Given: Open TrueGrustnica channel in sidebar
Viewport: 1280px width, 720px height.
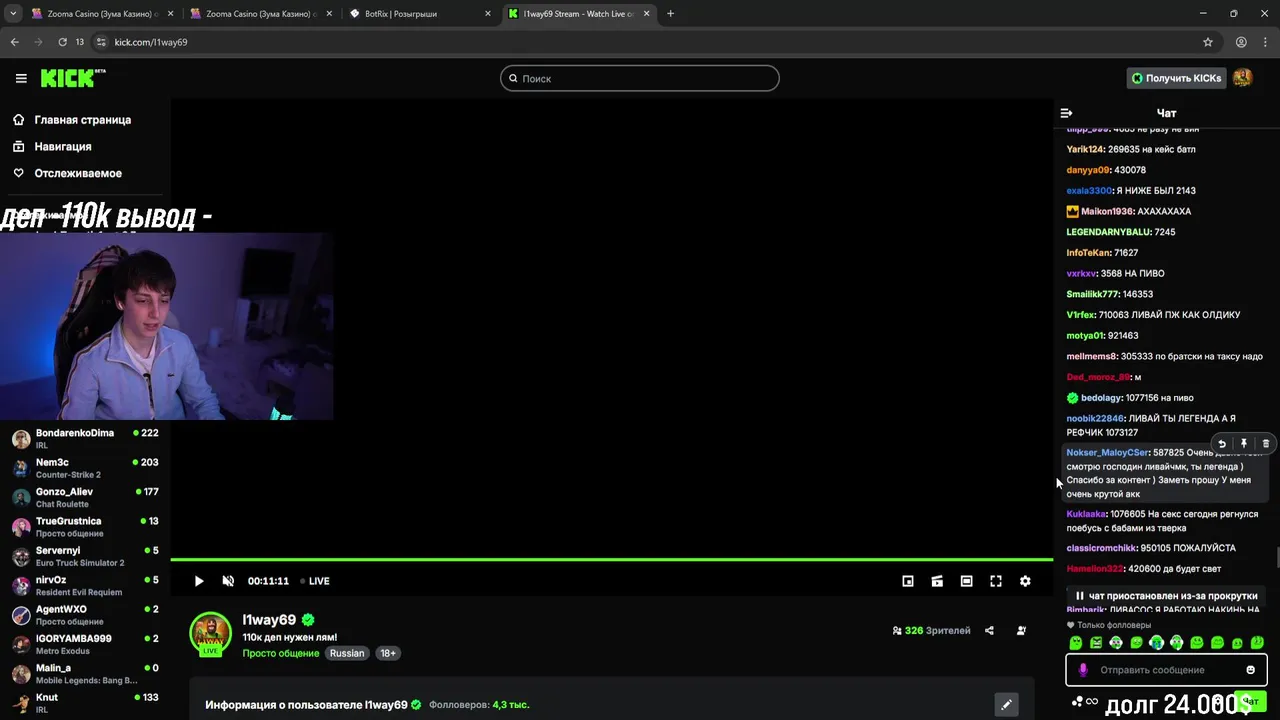Looking at the screenshot, I should 85,527.
